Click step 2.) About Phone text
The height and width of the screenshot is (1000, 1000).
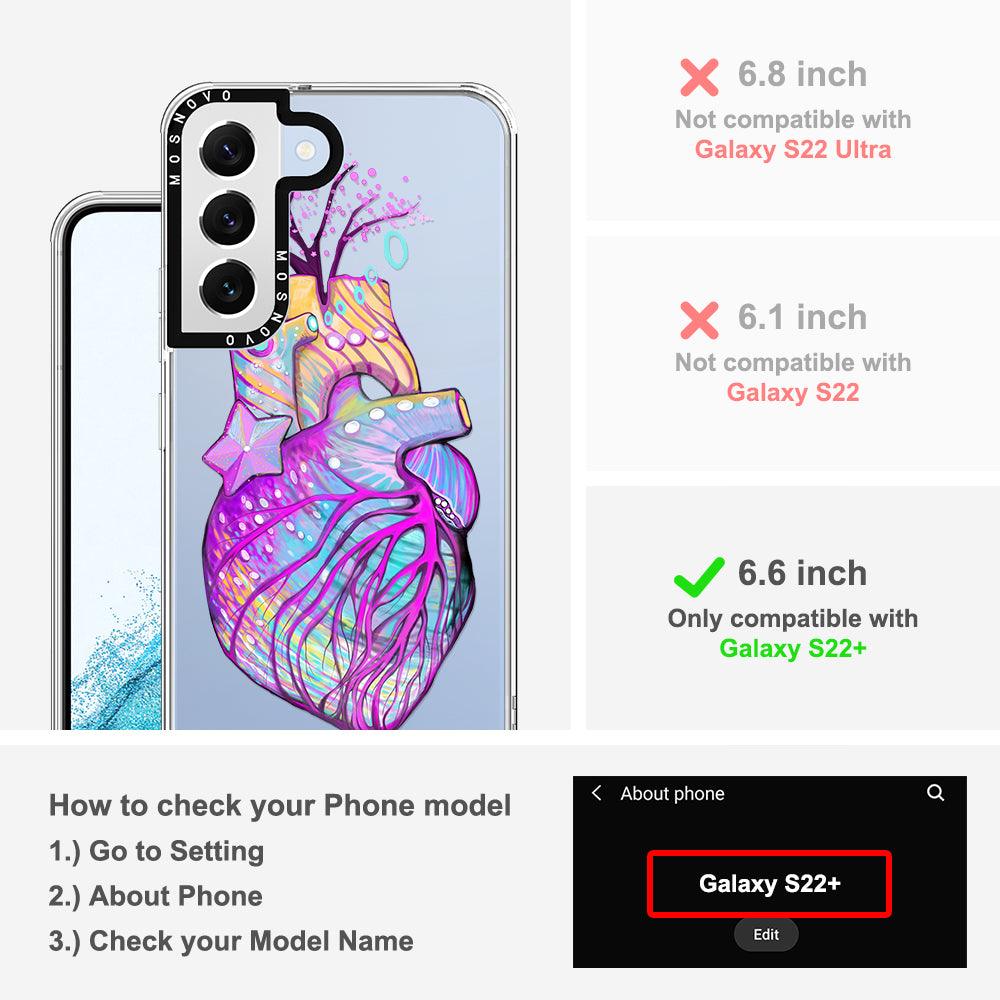click(x=156, y=896)
